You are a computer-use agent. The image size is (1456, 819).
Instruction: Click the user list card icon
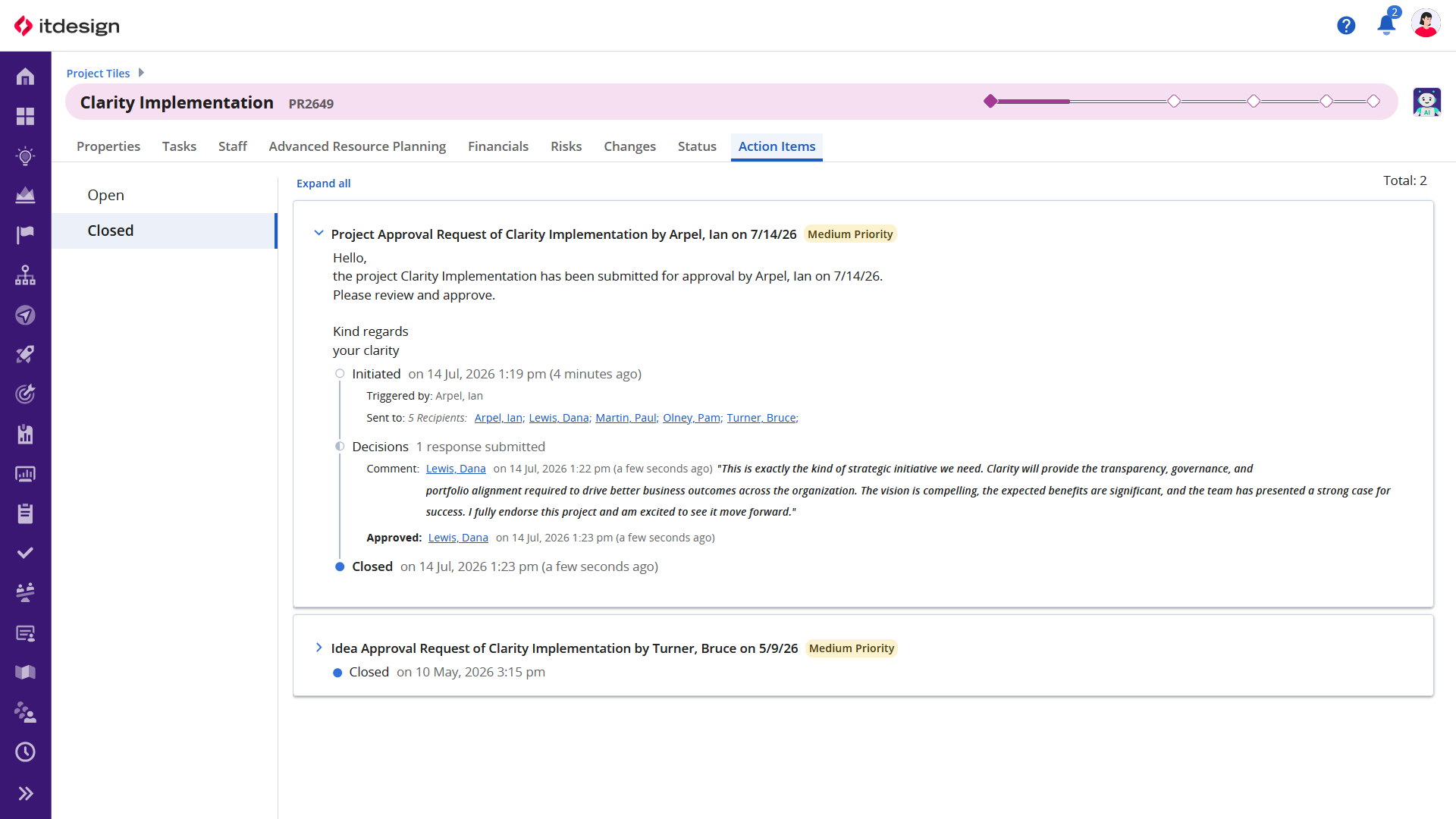pyautogui.click(x=25, y=633)
